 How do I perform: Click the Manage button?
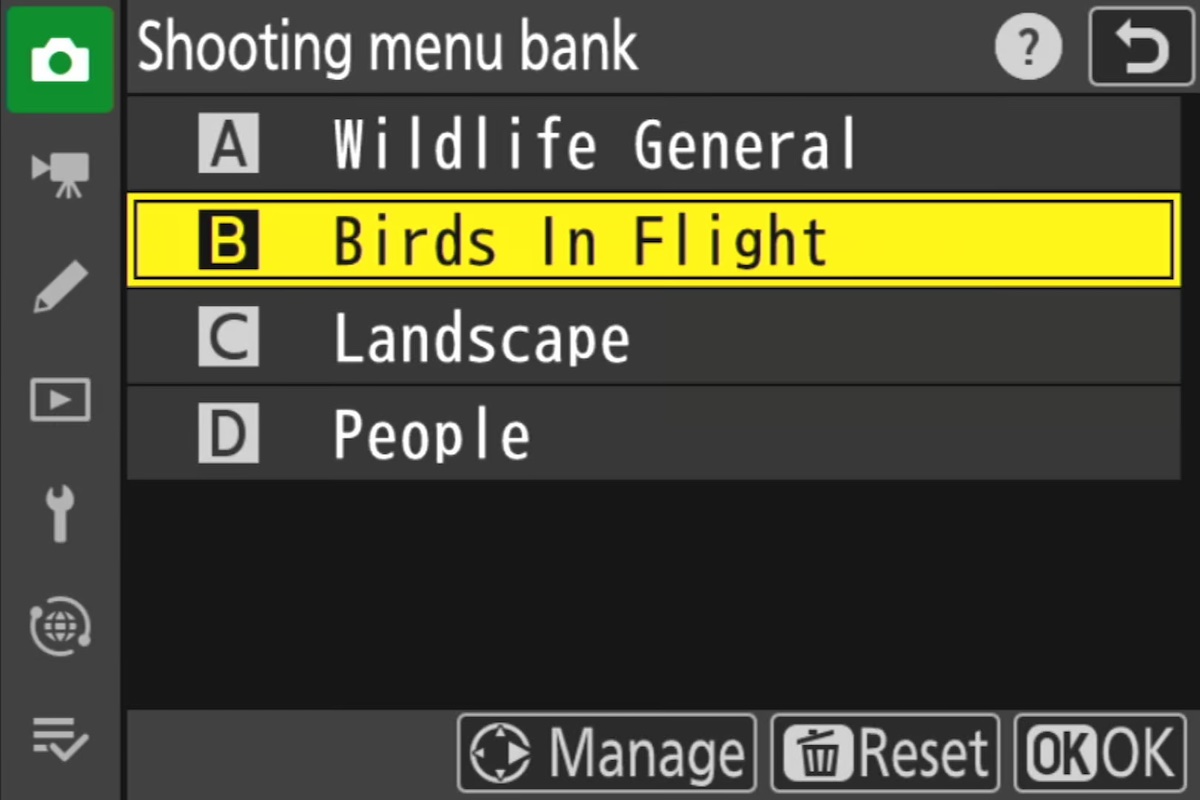(x=607, y=753)
